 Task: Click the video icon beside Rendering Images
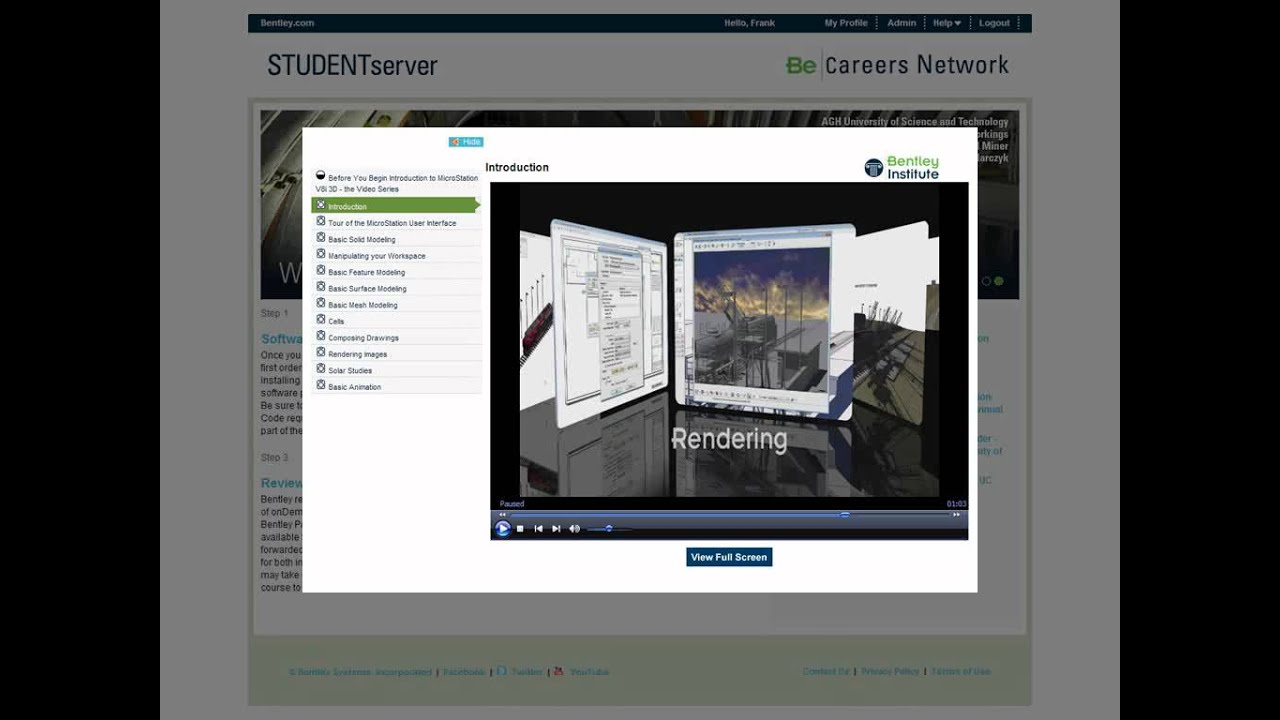(321, 353)
